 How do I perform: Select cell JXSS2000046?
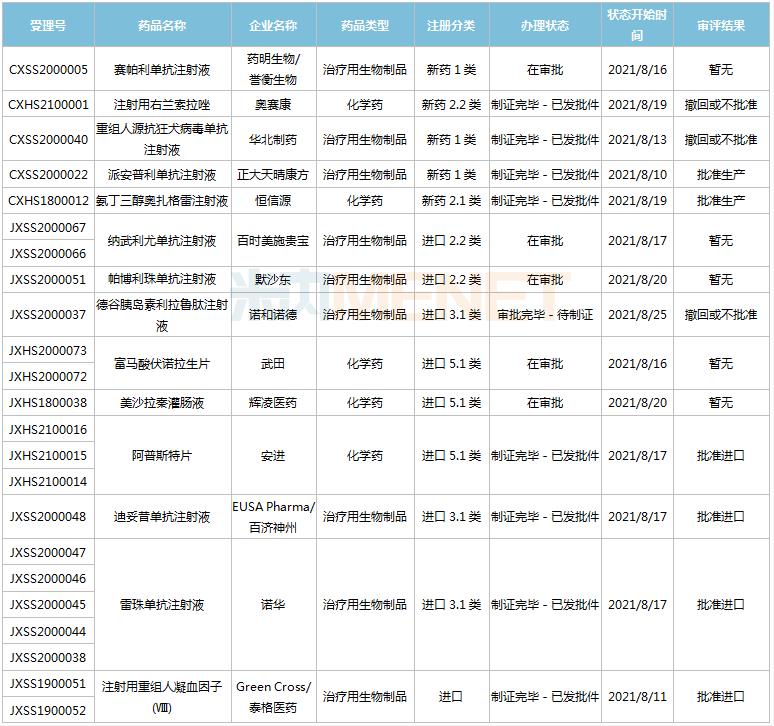pos(48,578)
